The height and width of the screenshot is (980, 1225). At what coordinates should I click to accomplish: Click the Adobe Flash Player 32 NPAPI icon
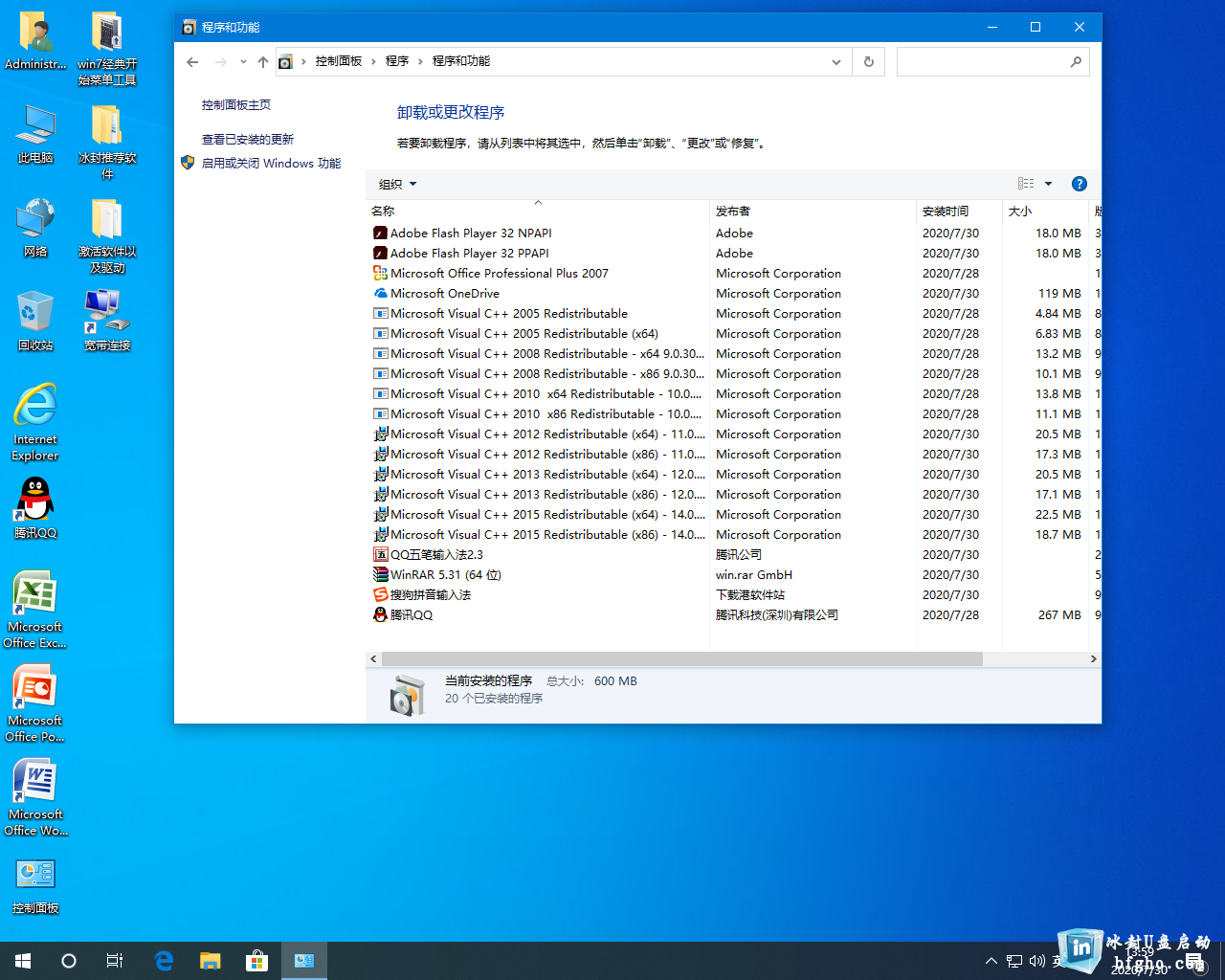(380, 233)
